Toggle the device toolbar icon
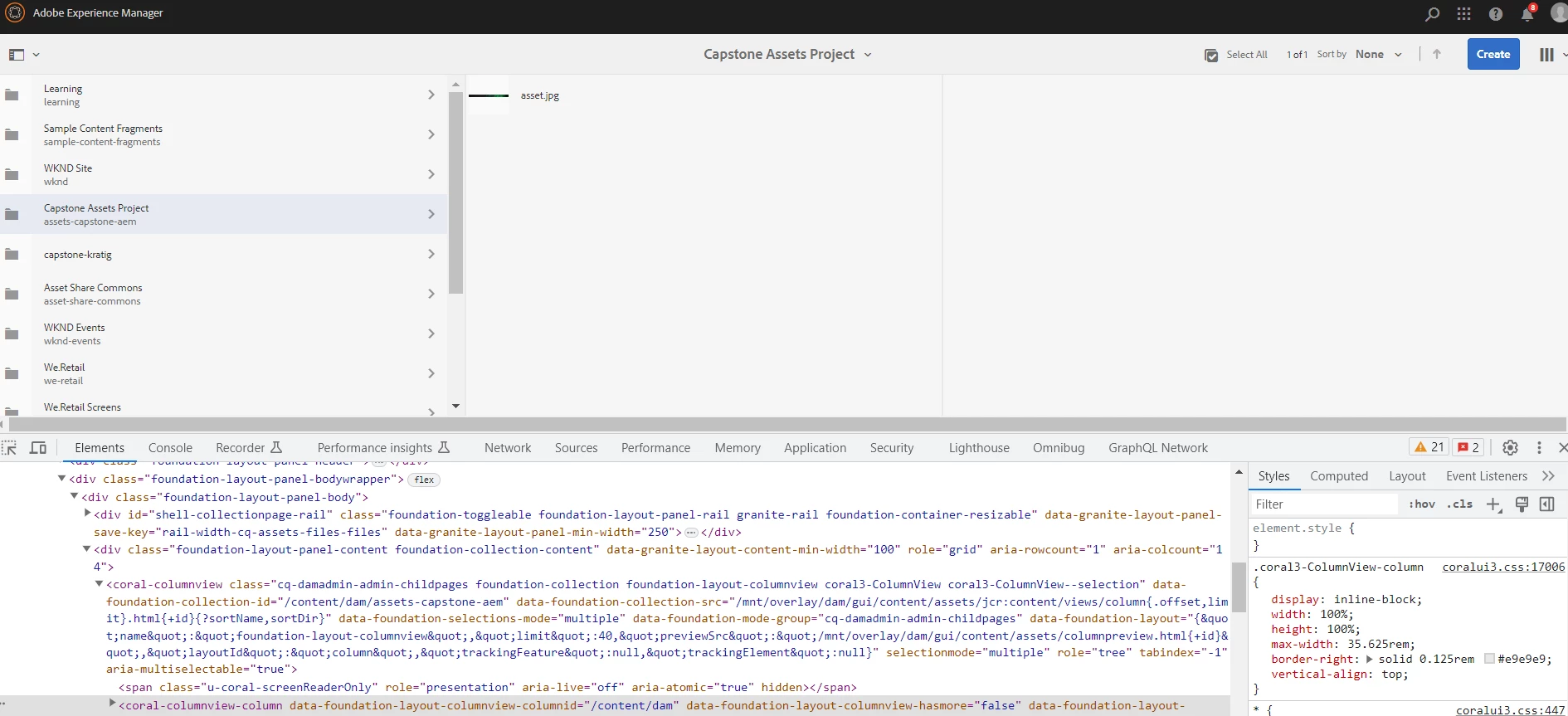Viewport: 1568px width, 716px height. coord(38,448)
